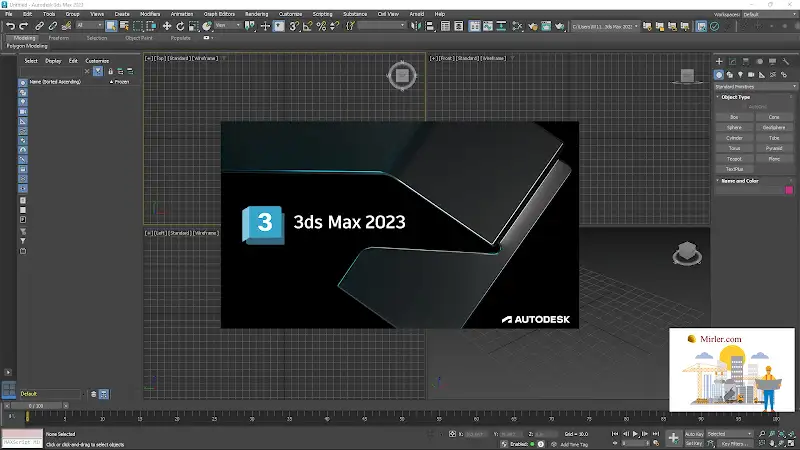Activate the Select and Move tool
800x450 pixels.
(167, 26)
